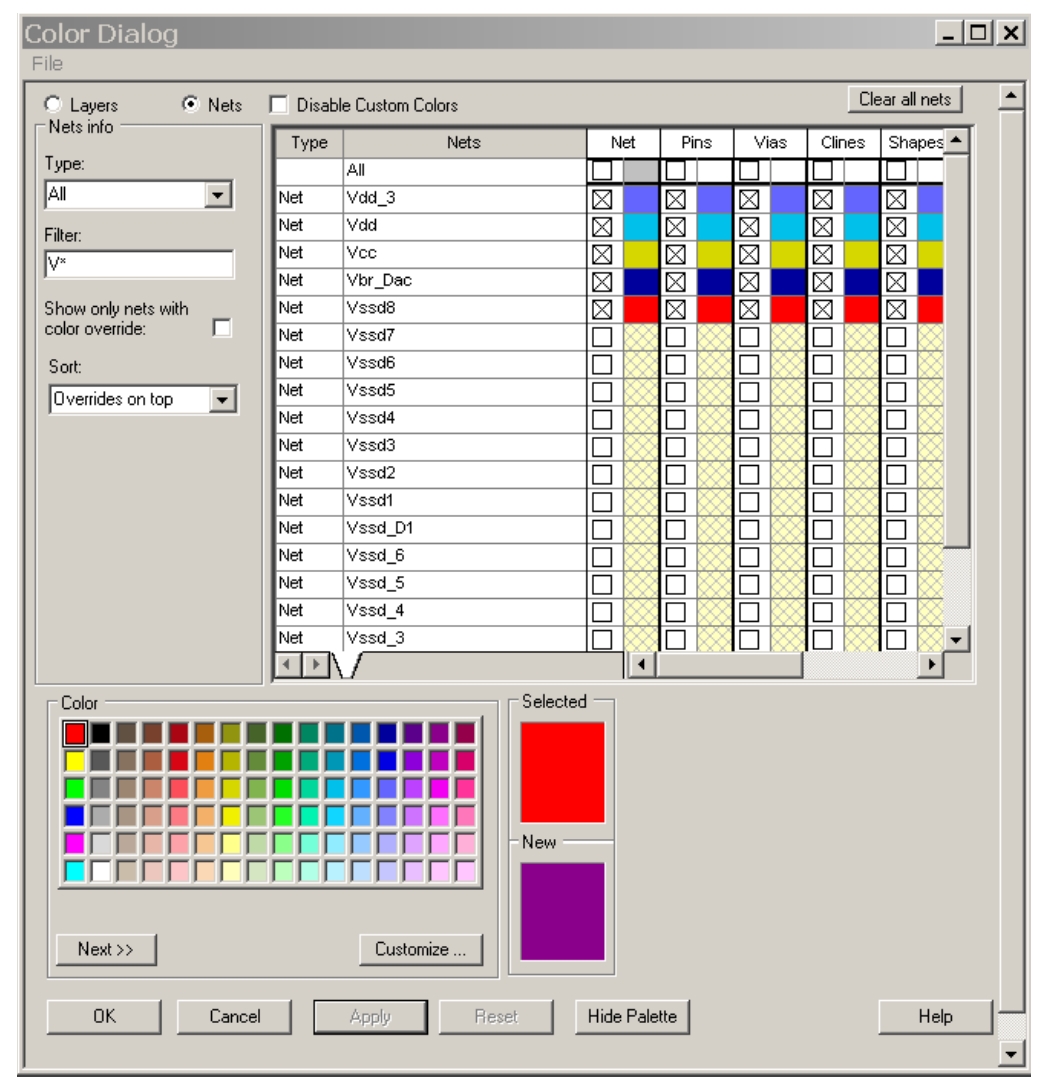1043x1088 pixels.
Task: Check the Net checkbox for Vssd7
Action: coord(602,336)
